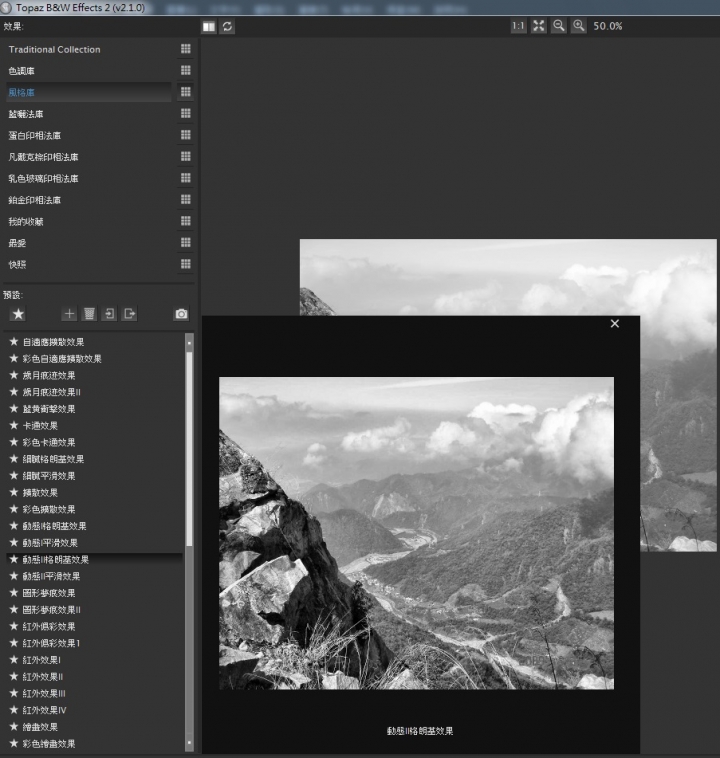
Task: Apply the 彩色卡通效果 preset
Action: (49, 442)
